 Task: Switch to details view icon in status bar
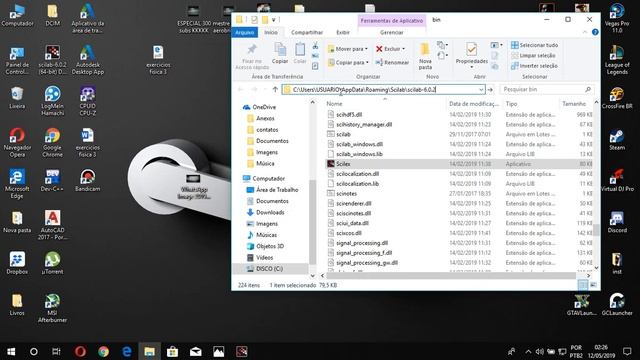point(583,285)
